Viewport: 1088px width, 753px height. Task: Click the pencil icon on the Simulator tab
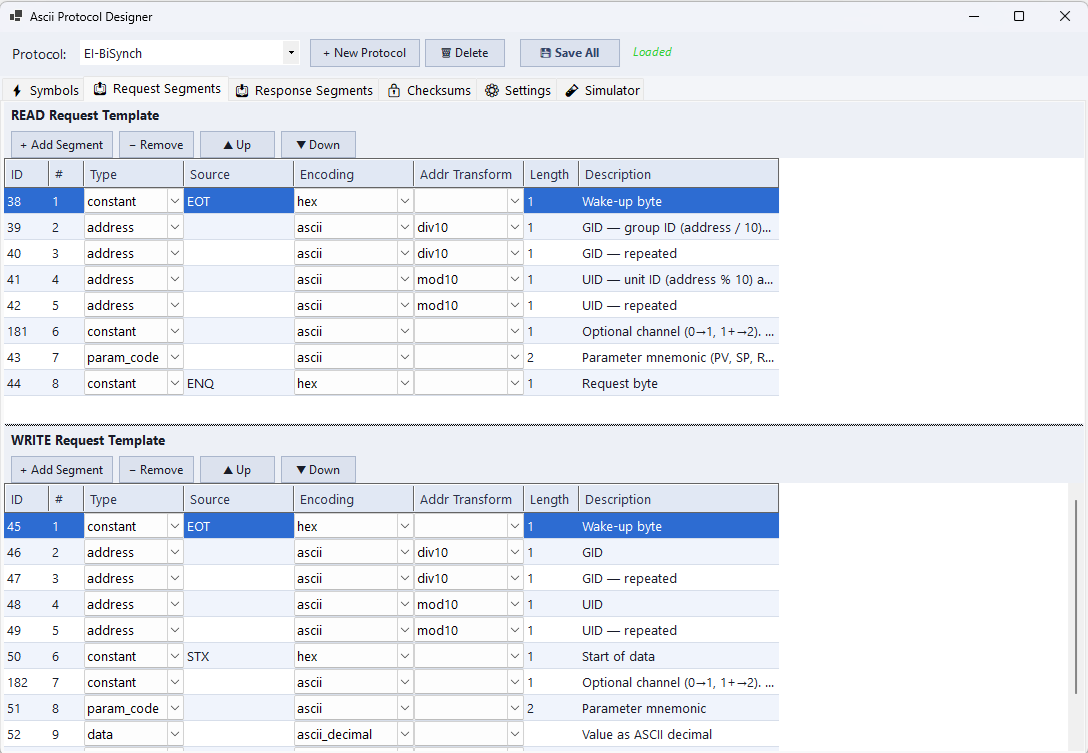click(x=571, y=89)
